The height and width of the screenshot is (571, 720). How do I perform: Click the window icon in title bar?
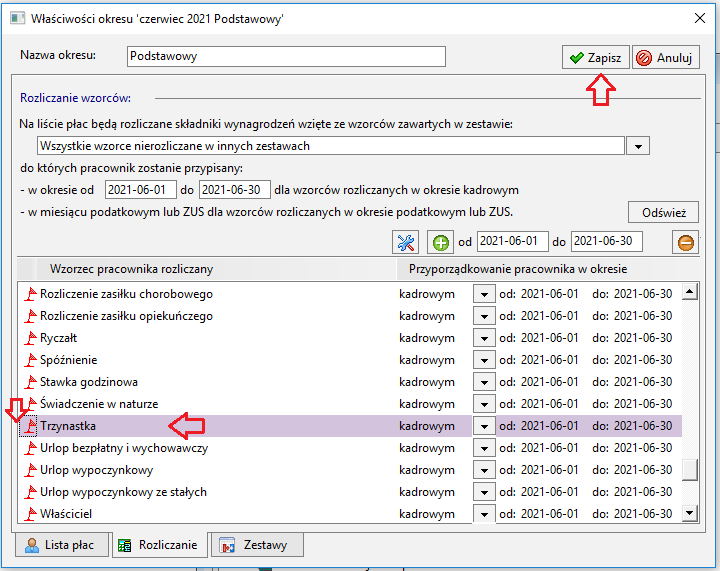tap(17, 18)
